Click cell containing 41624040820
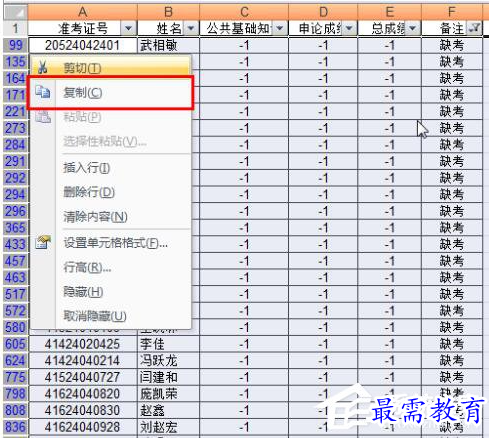 point(82,394)
